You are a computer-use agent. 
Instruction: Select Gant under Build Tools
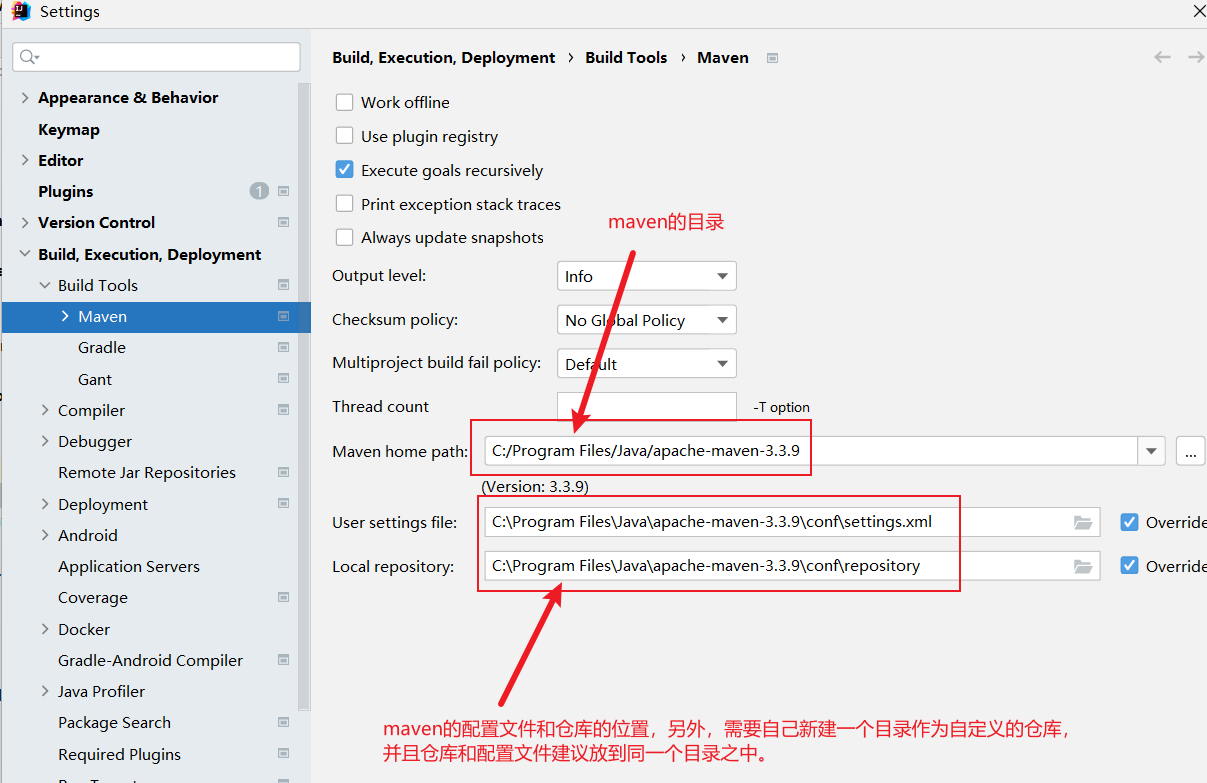pyautogui.click(x=95, y=379)
